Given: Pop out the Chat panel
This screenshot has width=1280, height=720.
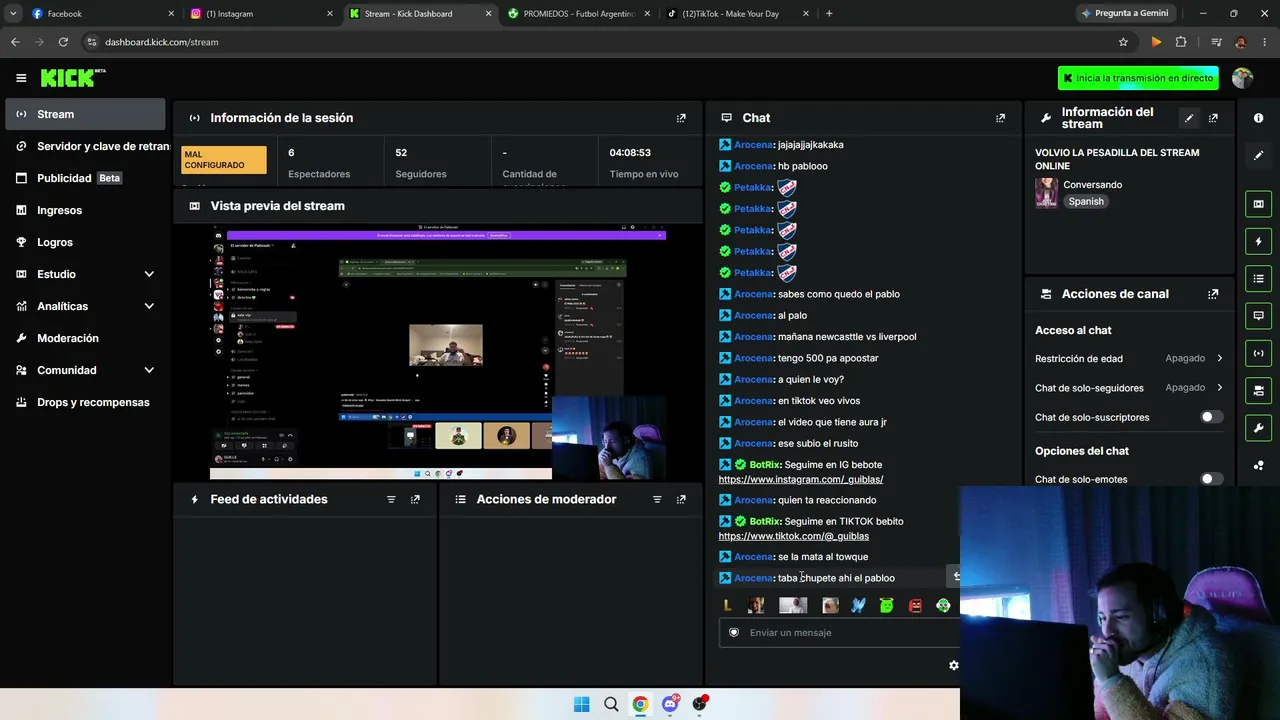Looking at the screenshot, I should click(1000, 118).
